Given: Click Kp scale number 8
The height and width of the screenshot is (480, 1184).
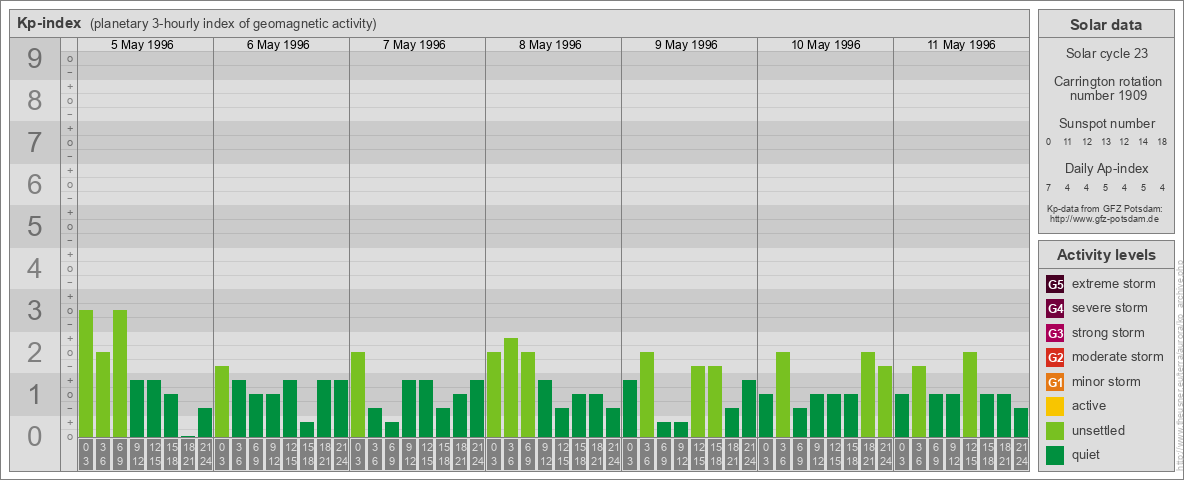Looking at the screenshot, I should pos(34,100).
